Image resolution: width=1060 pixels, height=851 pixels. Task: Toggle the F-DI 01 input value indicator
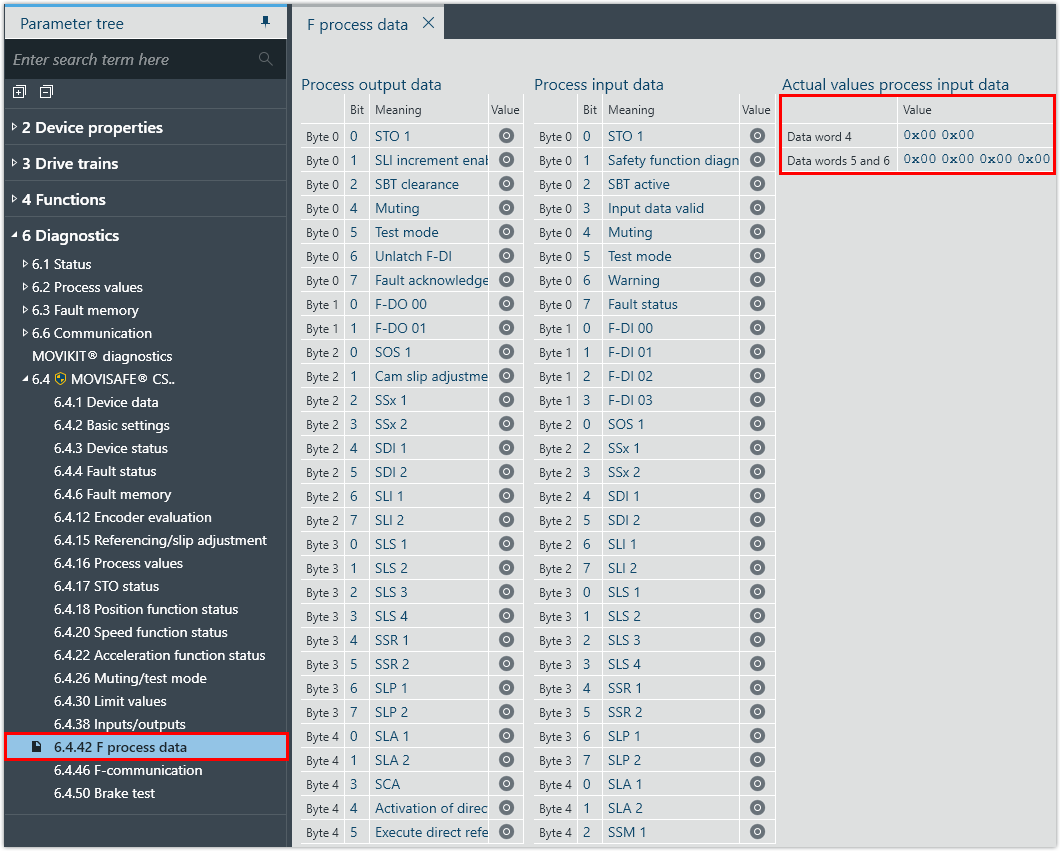click(x=757, y=352)
